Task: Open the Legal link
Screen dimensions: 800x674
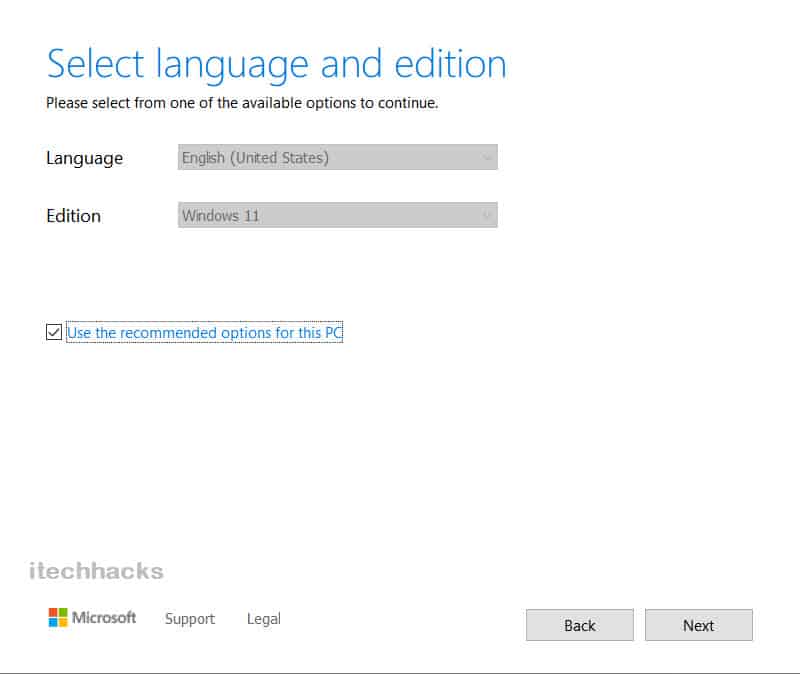Action: coord(264,619)
